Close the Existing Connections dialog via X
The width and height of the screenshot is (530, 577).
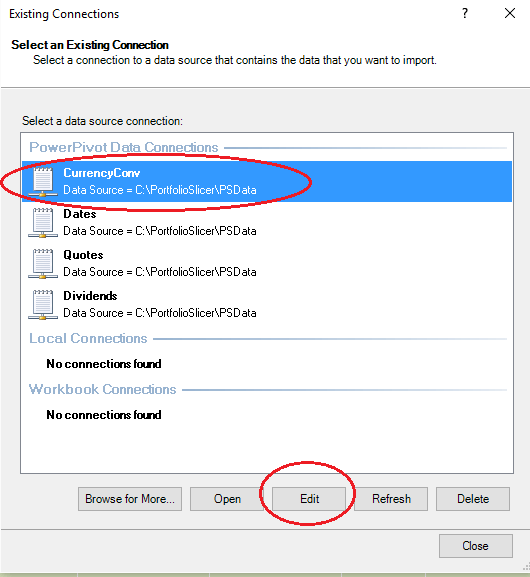tap(510, 14)
